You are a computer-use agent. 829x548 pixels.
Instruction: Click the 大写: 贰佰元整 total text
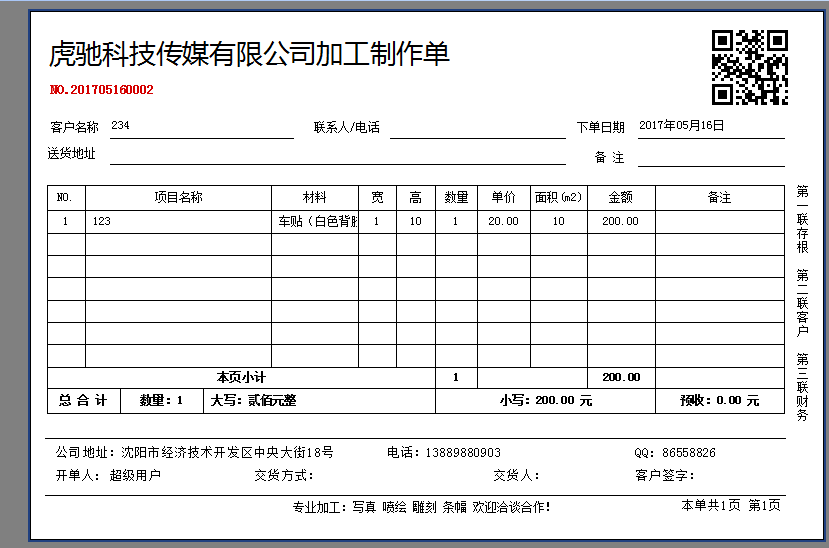(x=253, y=401)
